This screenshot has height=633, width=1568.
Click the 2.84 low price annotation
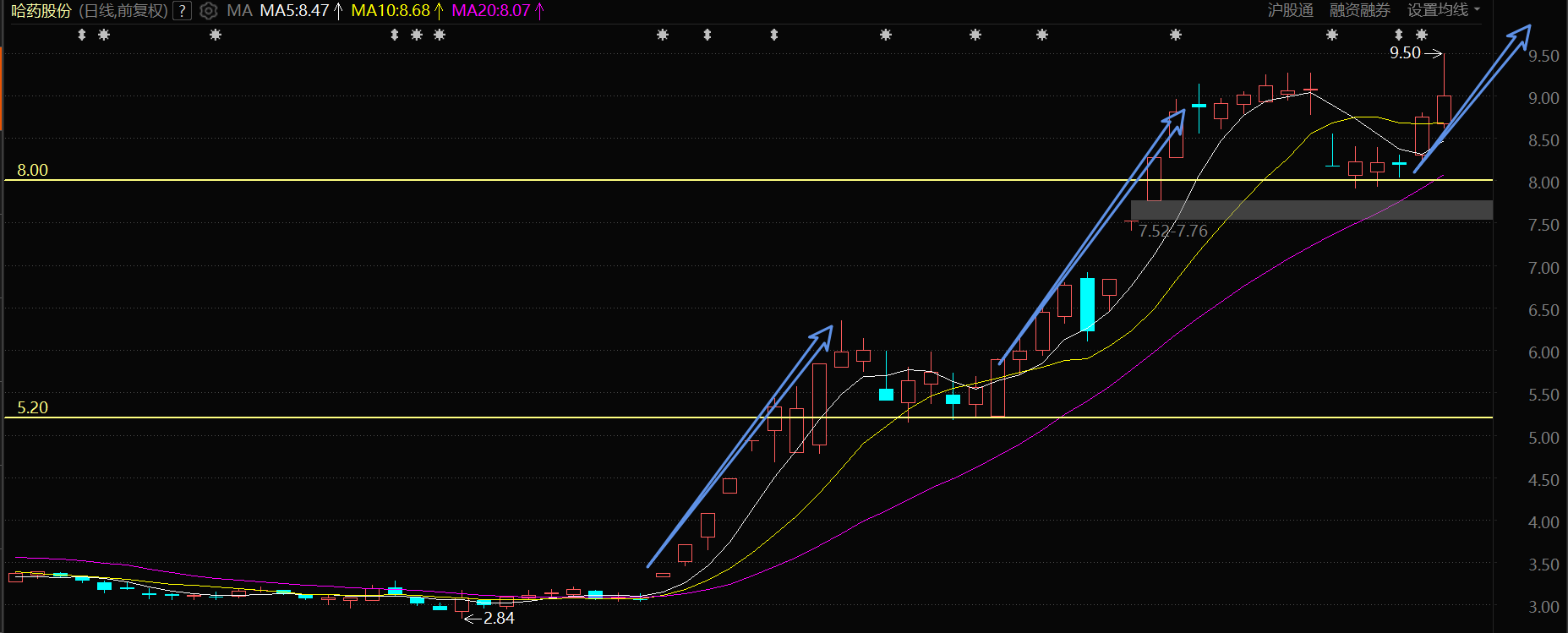[x=499, y=618]
